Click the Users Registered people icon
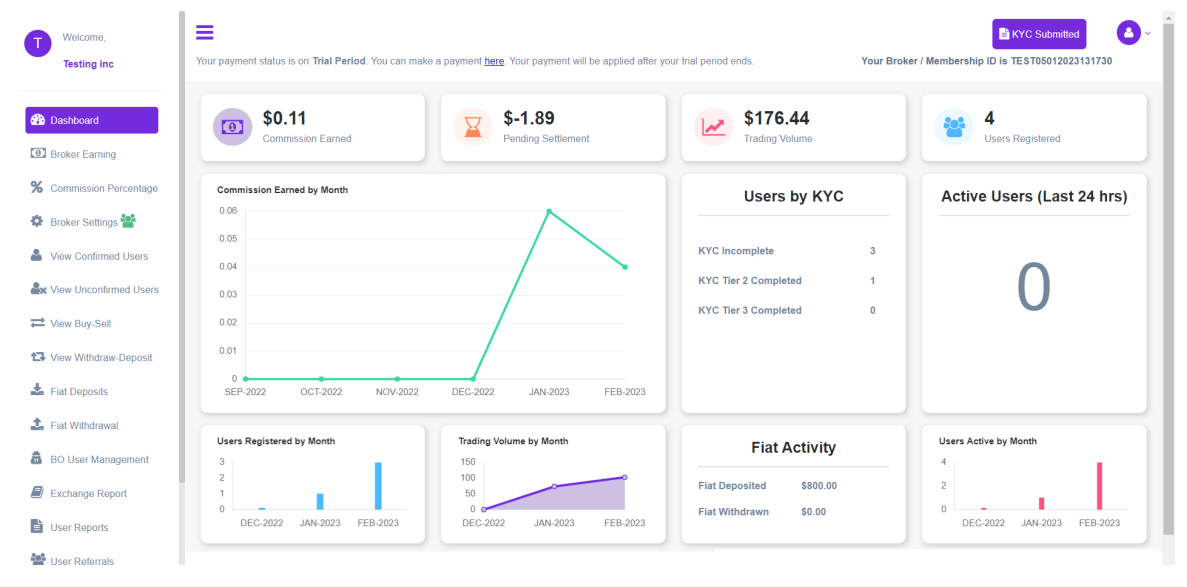 coord(954,127)
